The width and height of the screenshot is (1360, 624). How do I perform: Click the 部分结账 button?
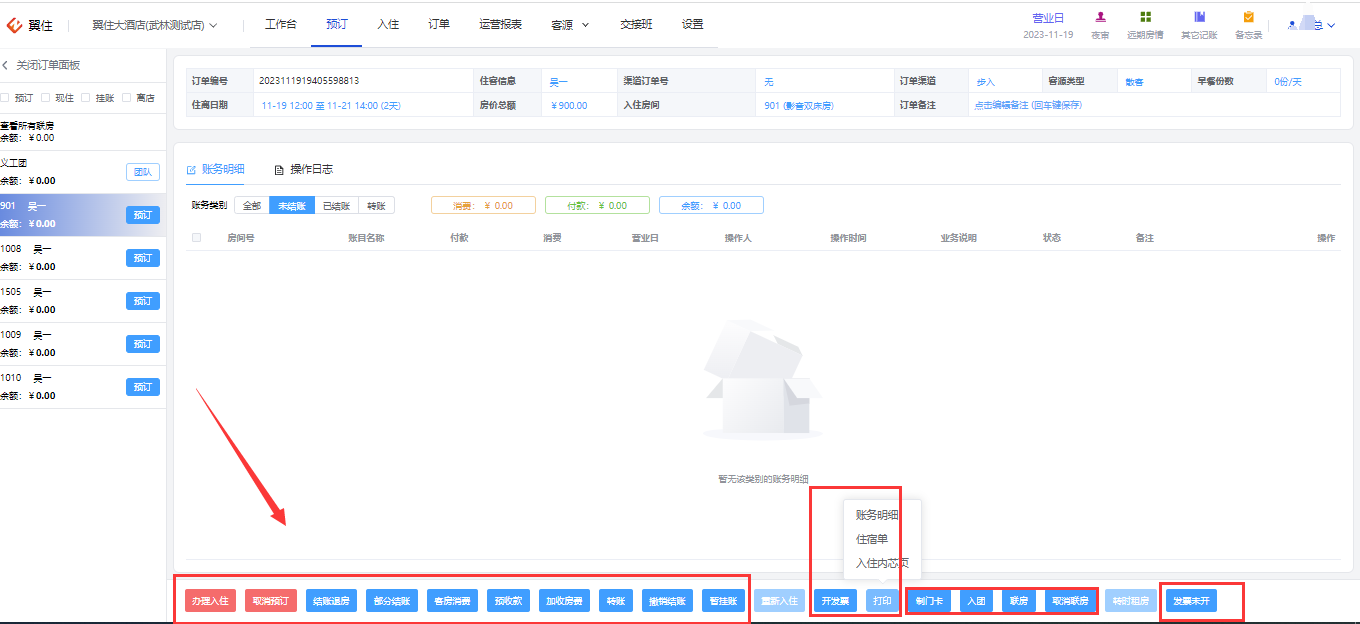pyautogui.click(x=391, y=601)
